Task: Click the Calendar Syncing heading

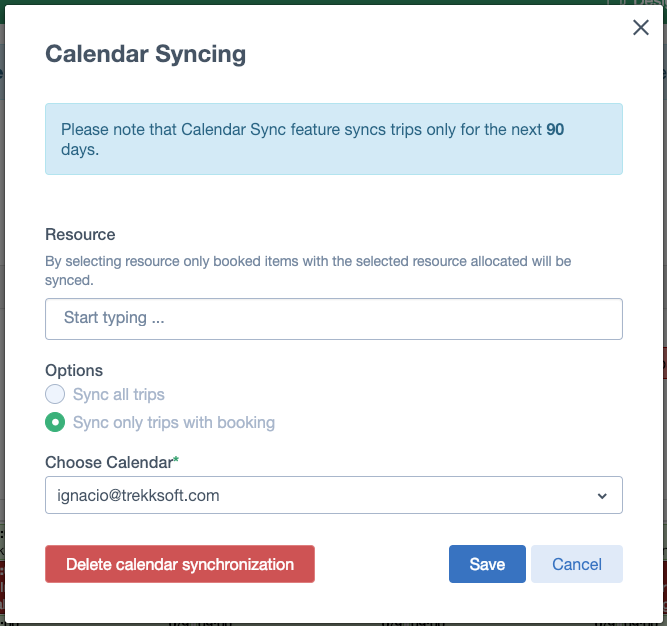Action: (145, 54)
